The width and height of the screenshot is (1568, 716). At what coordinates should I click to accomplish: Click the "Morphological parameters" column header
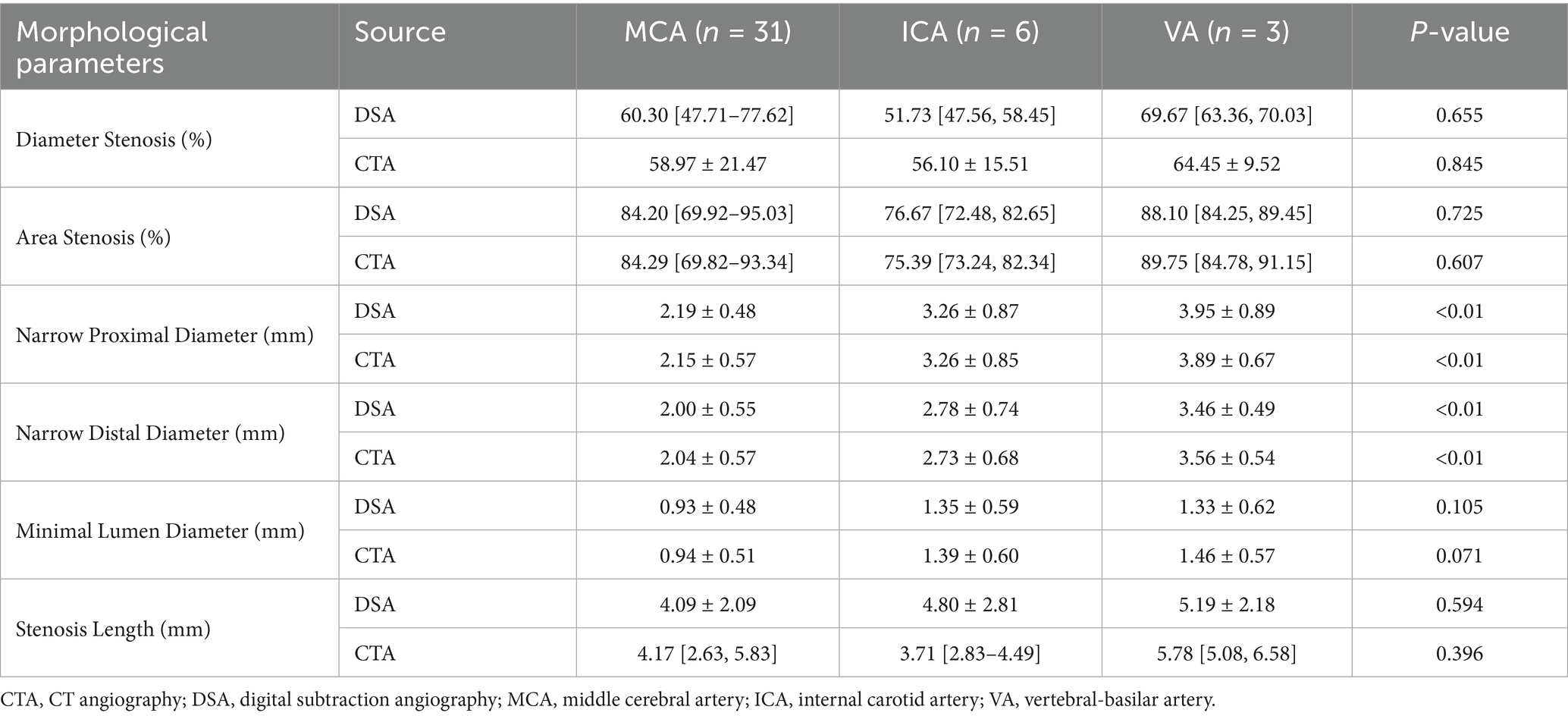click(111, 47)
